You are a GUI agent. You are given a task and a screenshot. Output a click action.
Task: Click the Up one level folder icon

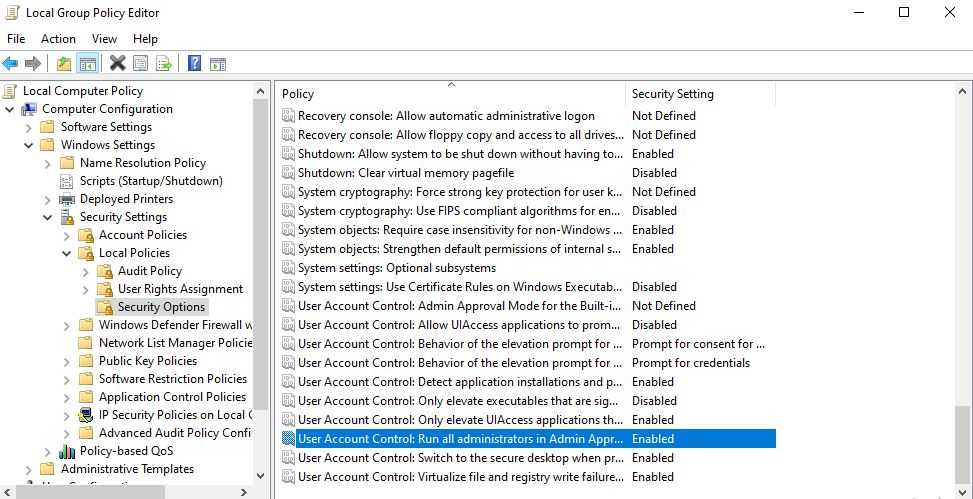64,64
